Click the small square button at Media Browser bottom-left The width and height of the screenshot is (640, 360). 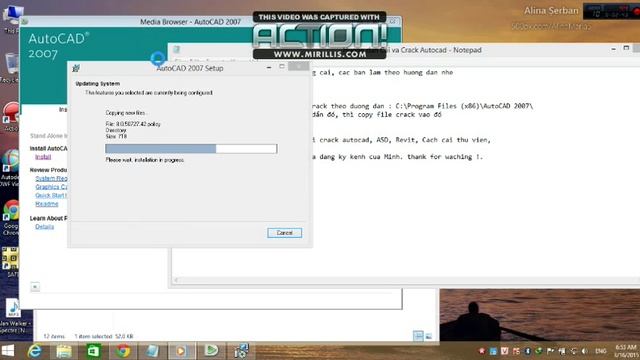35,287
